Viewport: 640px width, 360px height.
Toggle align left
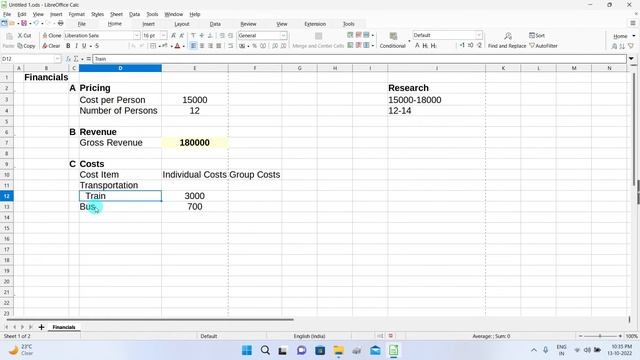[x=193, y=46]
